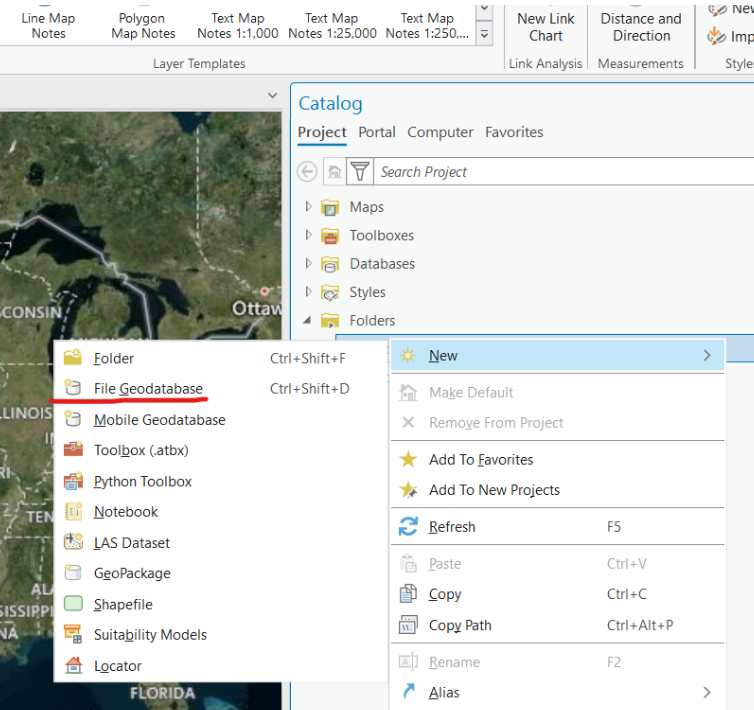Click the Add To Favorites star icon
Viewport: 754px width, 710px height.
click(x=408, y=459)
